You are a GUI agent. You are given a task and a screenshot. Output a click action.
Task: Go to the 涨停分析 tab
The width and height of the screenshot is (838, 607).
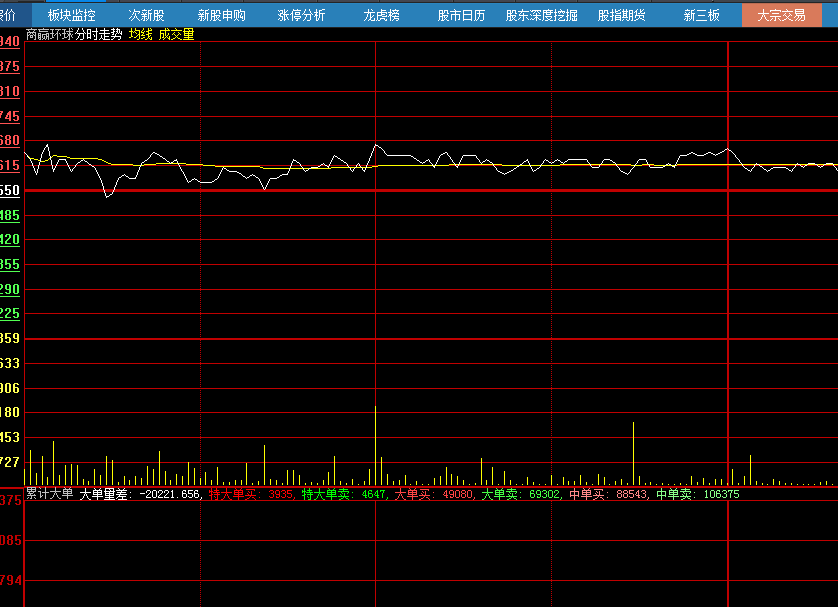click(301, 15)
